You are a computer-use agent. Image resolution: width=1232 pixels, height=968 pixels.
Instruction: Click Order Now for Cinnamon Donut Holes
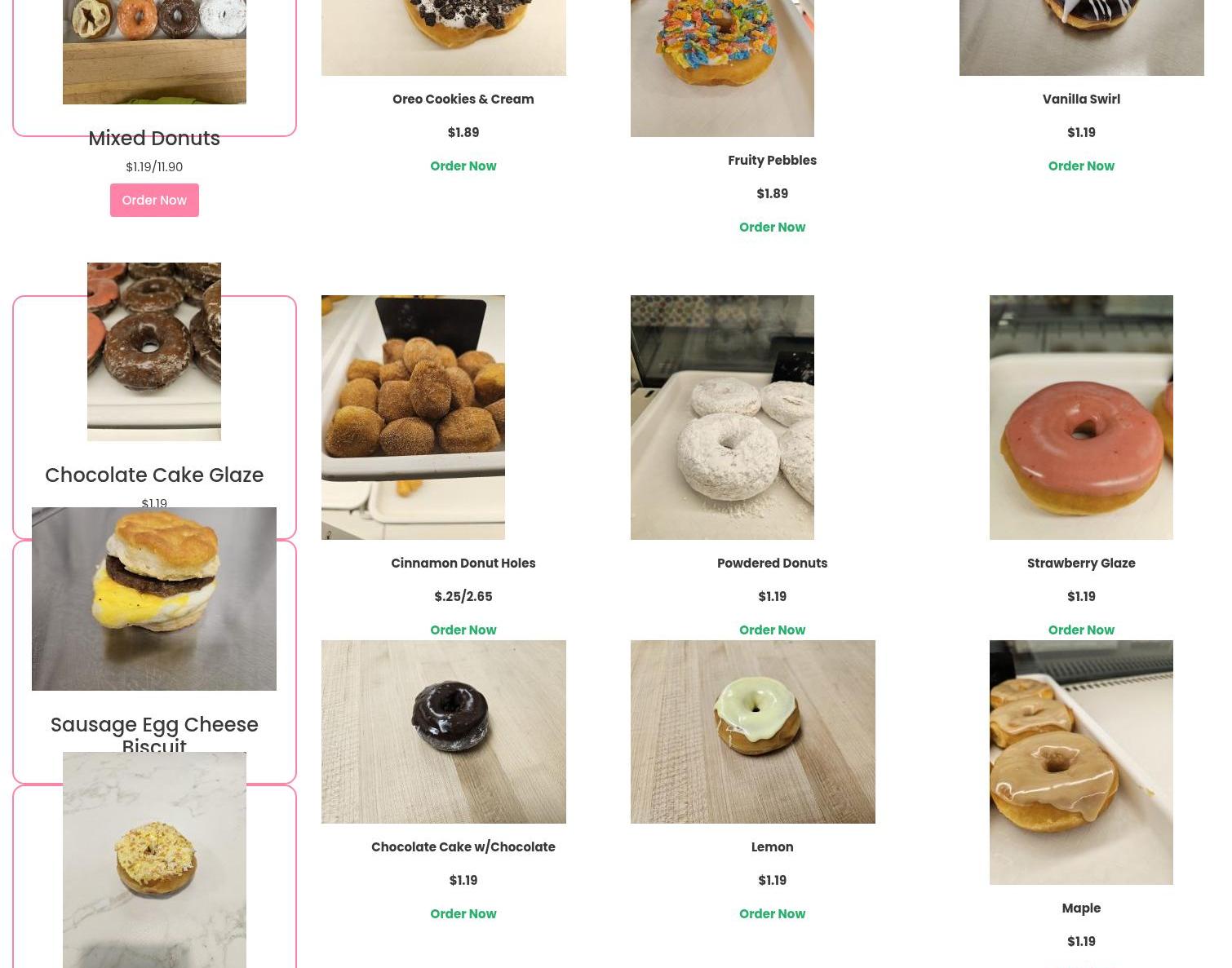pyautogui.click(x=463, y=630)
